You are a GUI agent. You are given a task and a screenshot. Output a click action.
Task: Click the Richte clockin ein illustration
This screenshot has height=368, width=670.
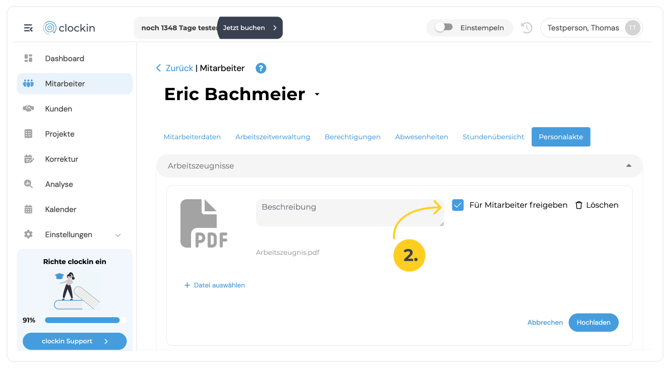[x=77, y=291]
